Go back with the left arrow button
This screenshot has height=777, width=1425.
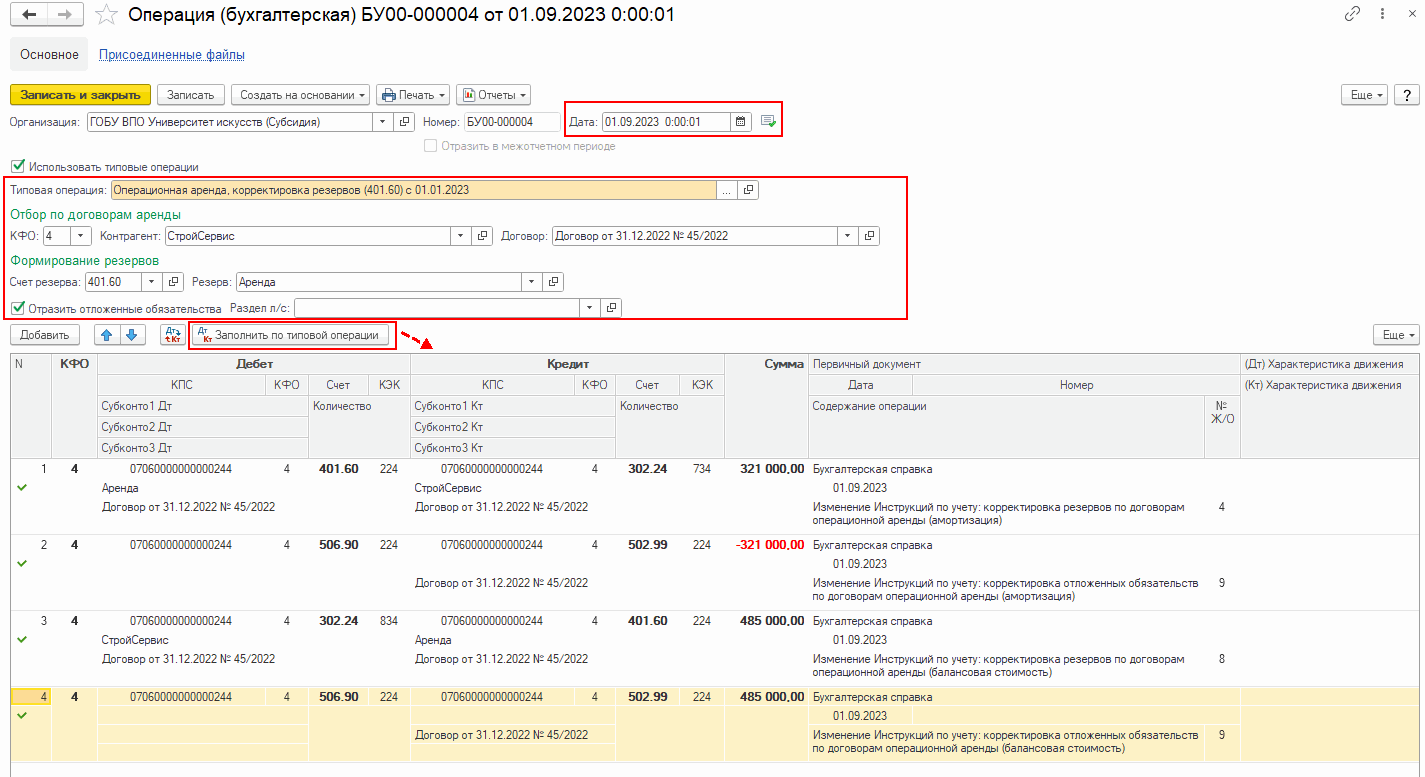pyautogui.click(x=29, y=15)
